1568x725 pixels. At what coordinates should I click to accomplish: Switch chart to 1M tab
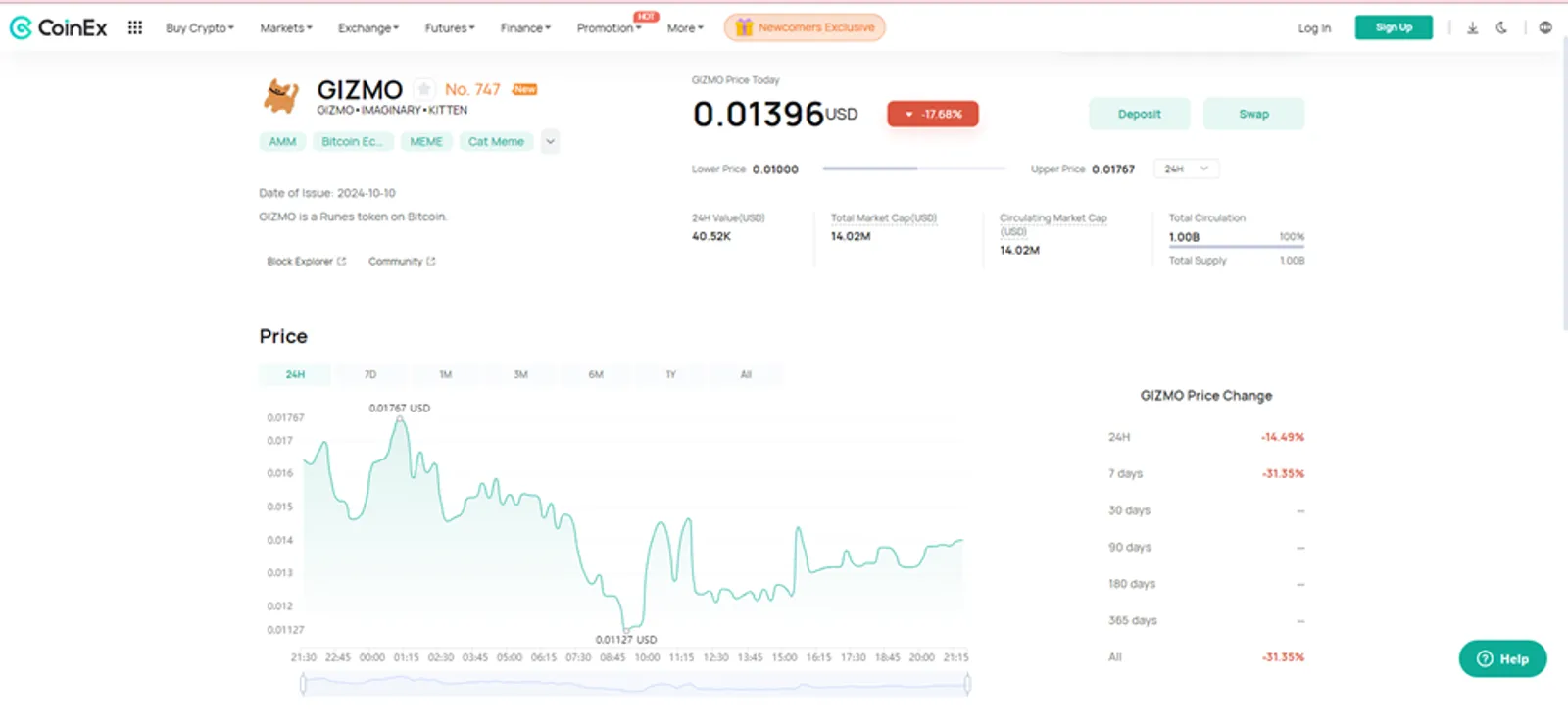[445, 374]
